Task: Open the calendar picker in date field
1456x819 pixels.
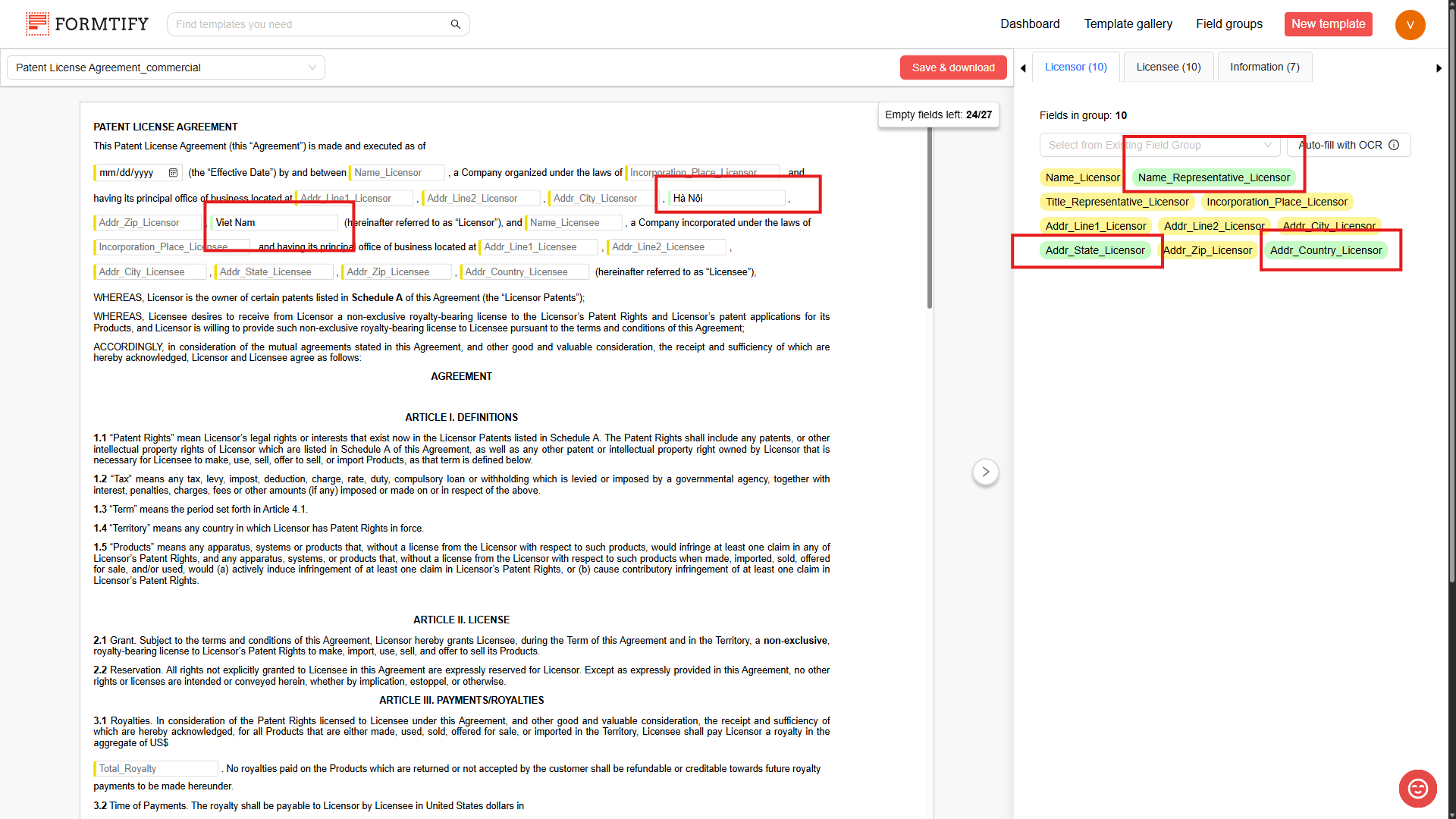Action: pyautogui.click(x=173, y=173)
